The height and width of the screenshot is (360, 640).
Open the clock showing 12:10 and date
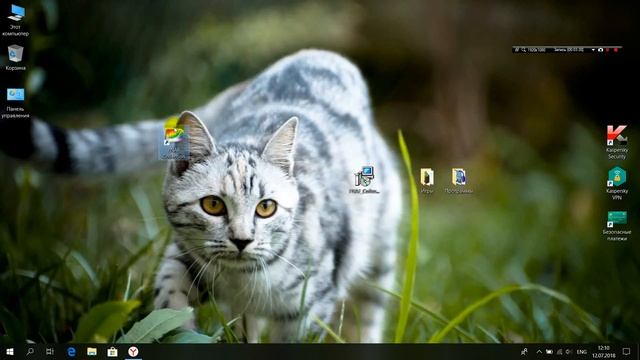point(604,351)
